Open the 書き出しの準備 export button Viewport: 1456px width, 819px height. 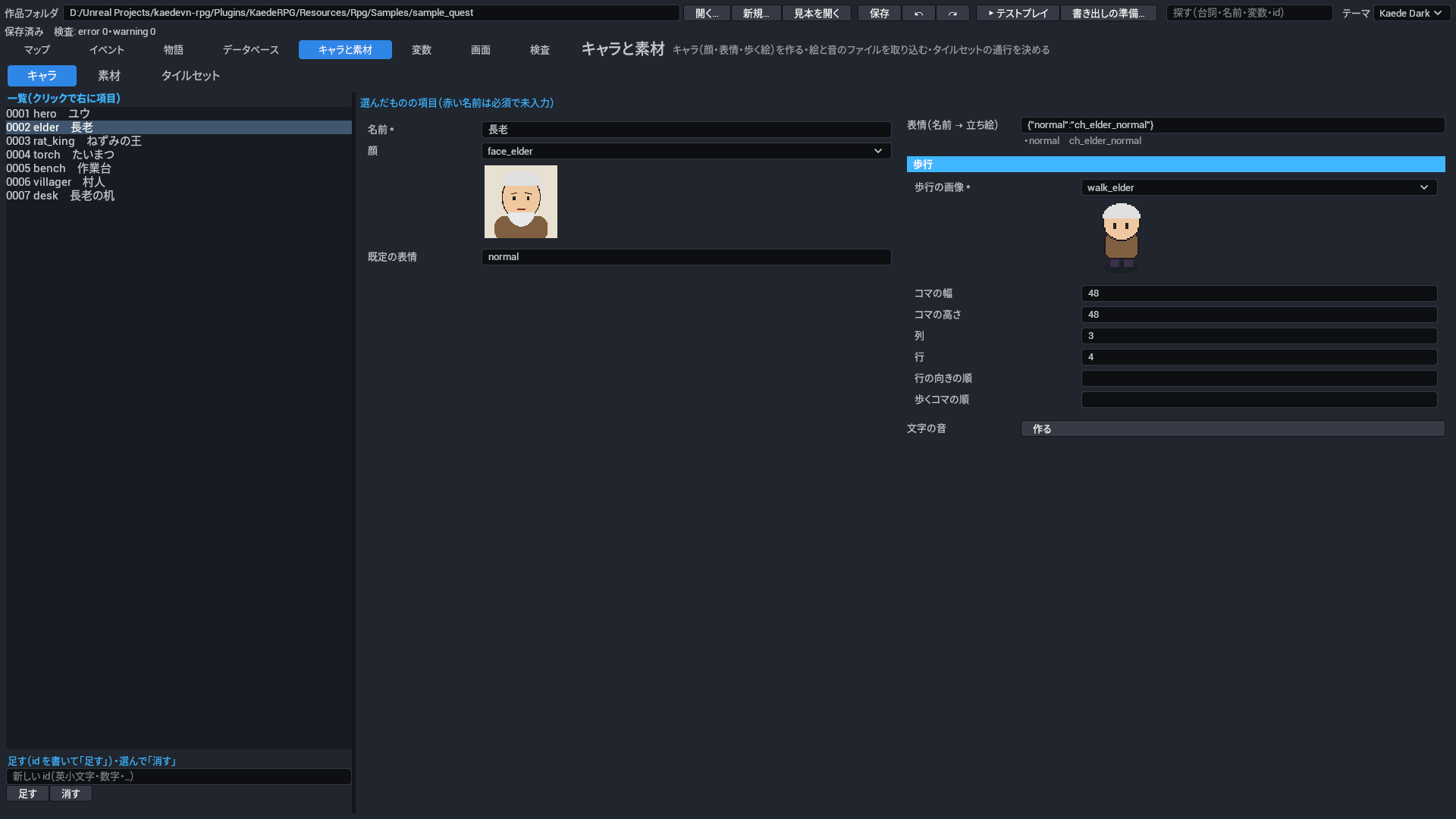tap(1109, 13)
